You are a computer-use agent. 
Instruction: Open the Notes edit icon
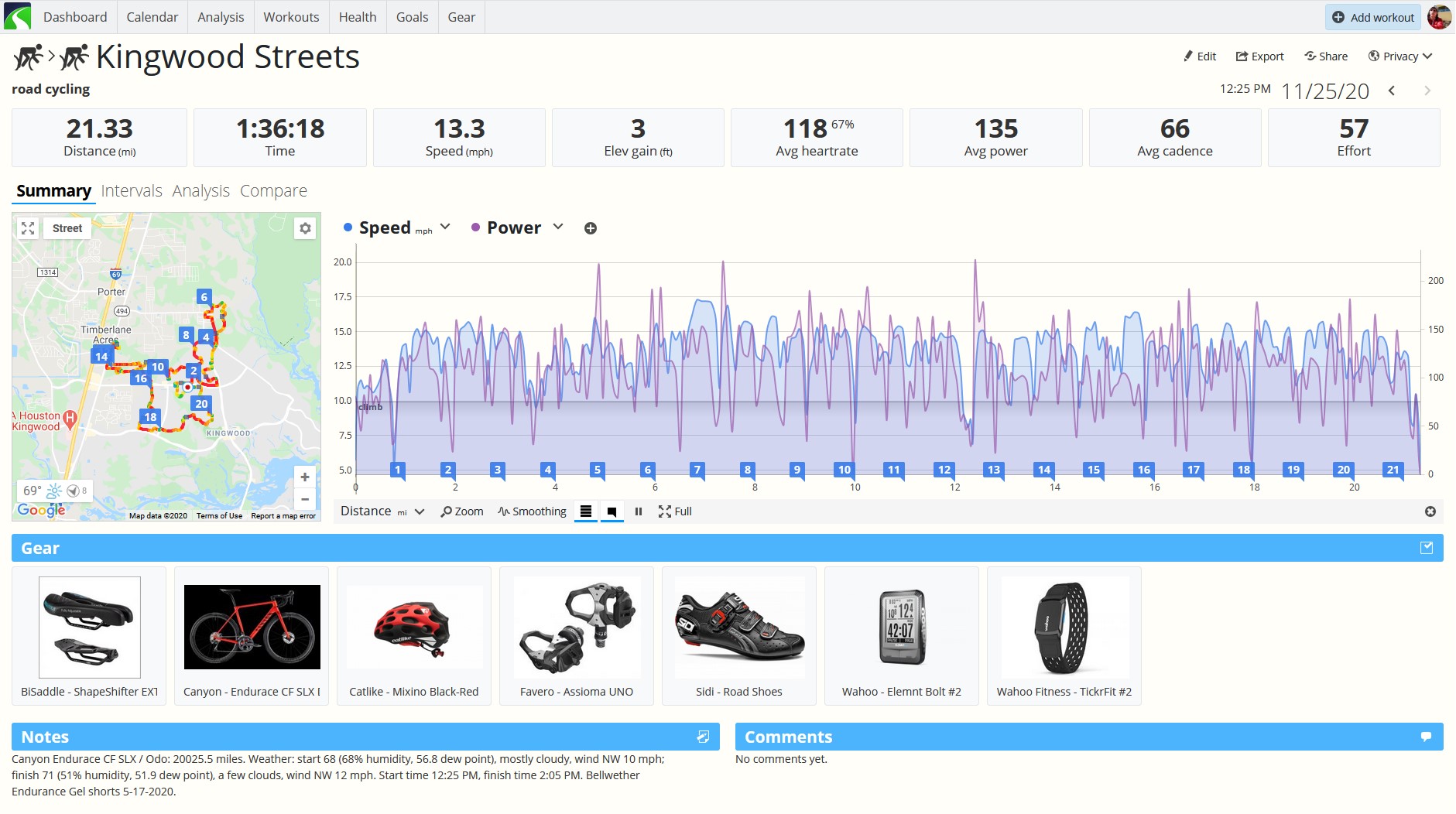coord(703,737)
